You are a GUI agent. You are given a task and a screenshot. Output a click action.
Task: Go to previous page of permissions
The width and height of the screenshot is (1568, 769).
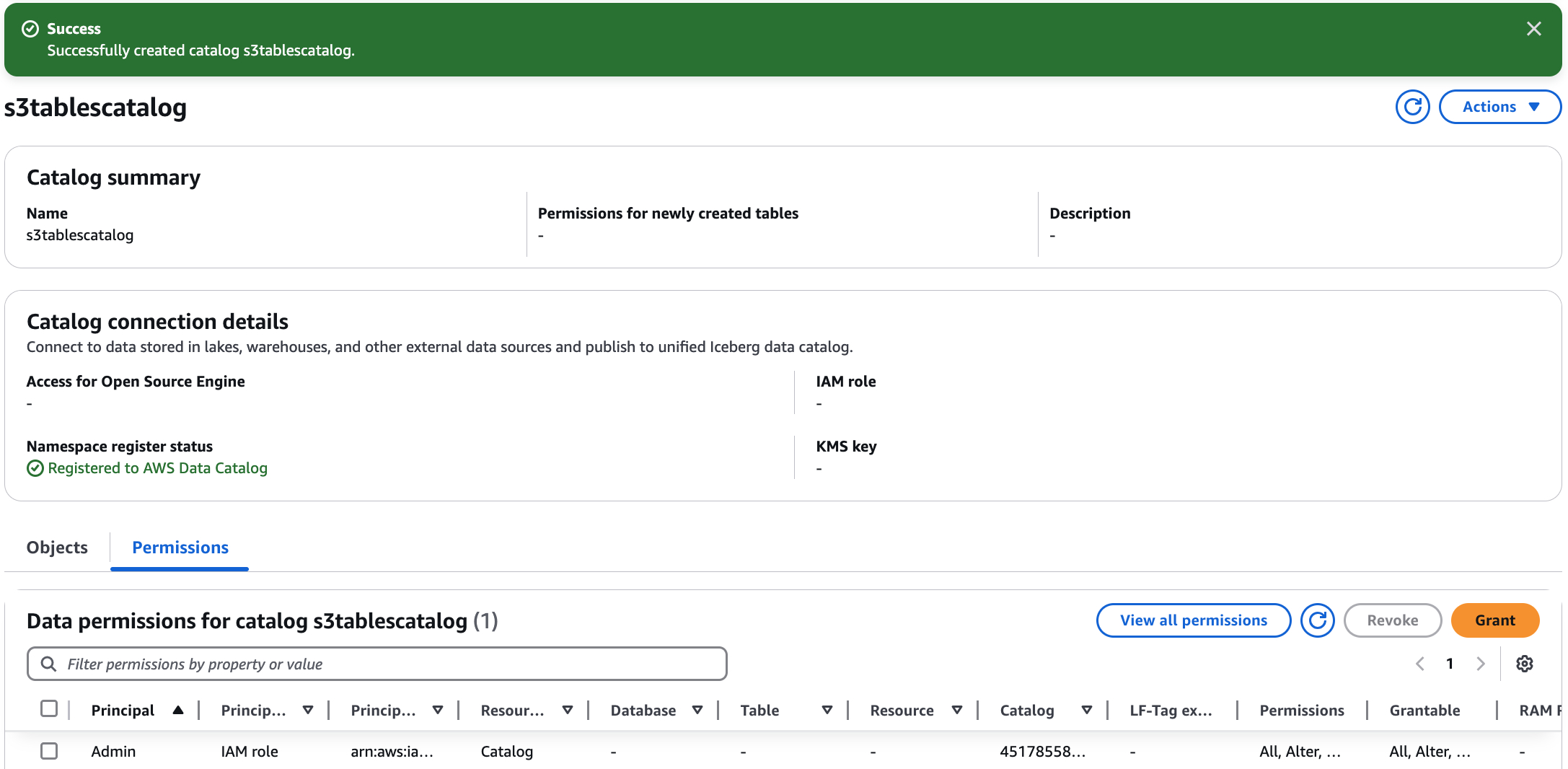coord(1419,664)
